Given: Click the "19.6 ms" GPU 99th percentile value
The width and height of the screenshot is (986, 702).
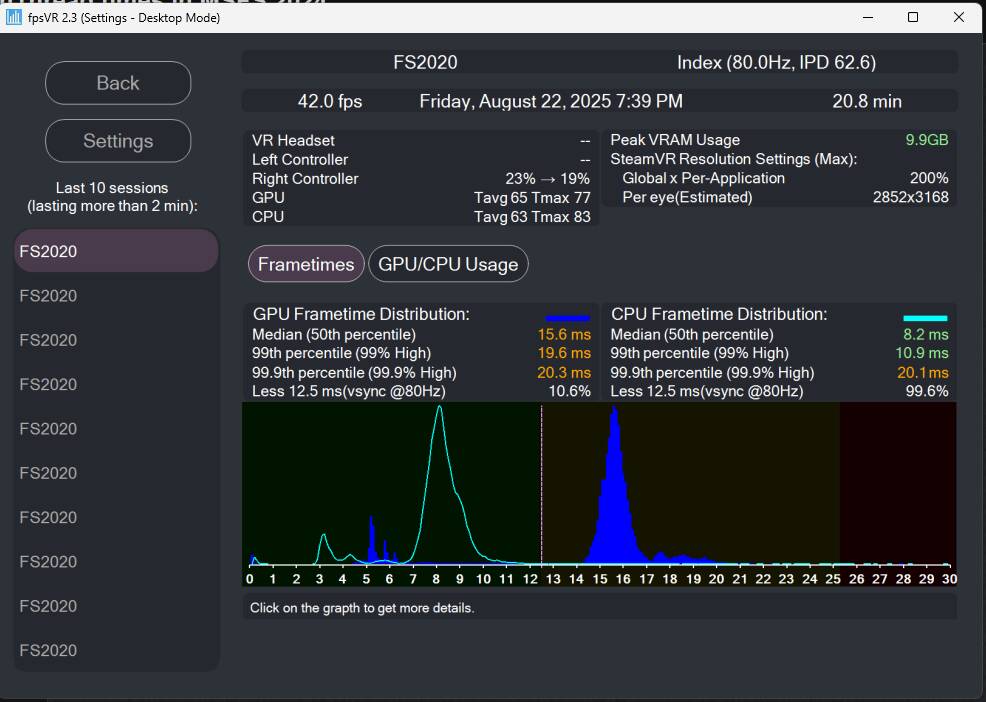Looking at the screenshot, I should click(564, 353).
